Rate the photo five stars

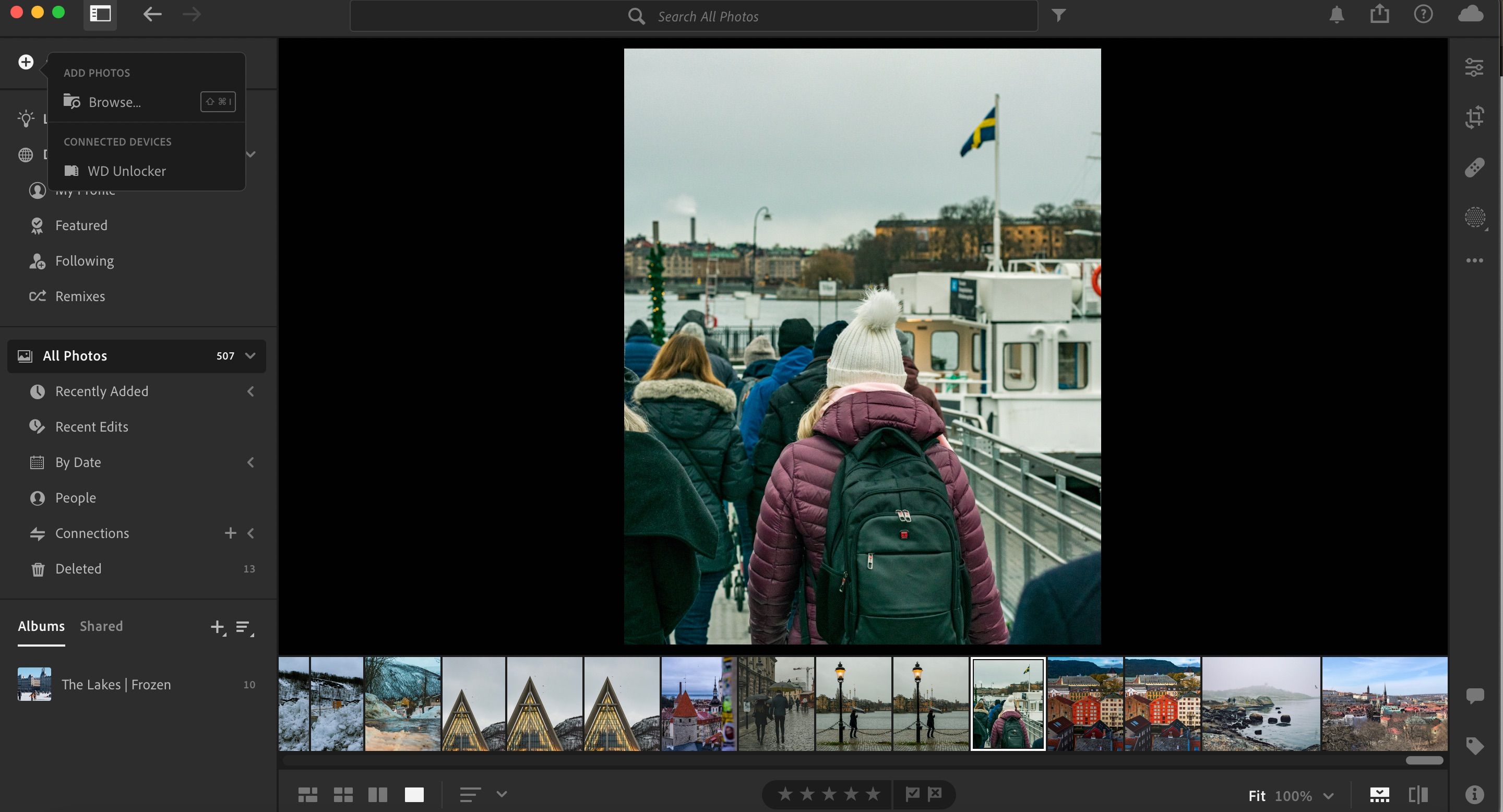874,794
